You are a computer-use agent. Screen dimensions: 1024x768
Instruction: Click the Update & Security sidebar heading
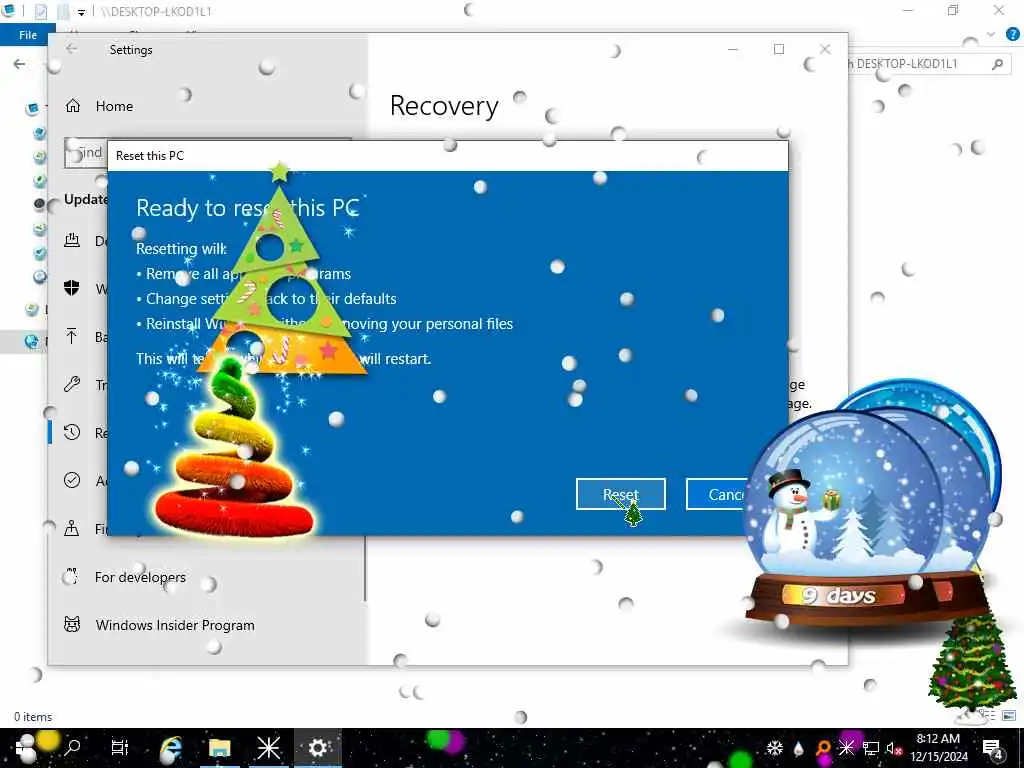pyautogui.click(x=86, y=199)
